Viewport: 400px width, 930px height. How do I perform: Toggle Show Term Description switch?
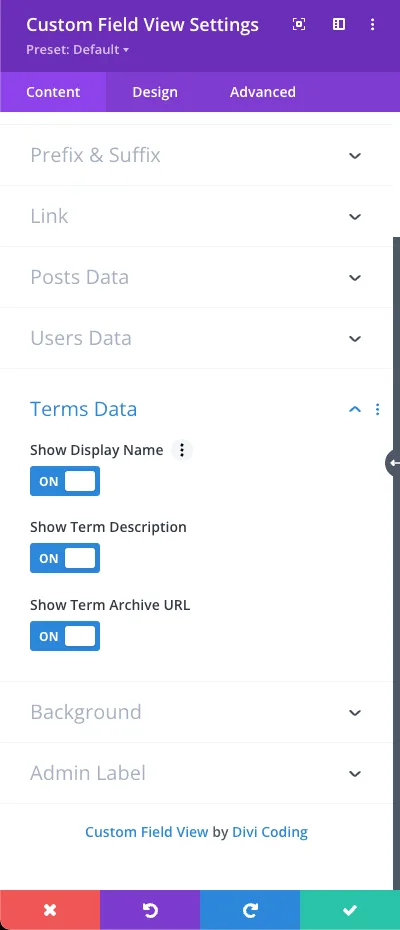click(x=65, y=558)
